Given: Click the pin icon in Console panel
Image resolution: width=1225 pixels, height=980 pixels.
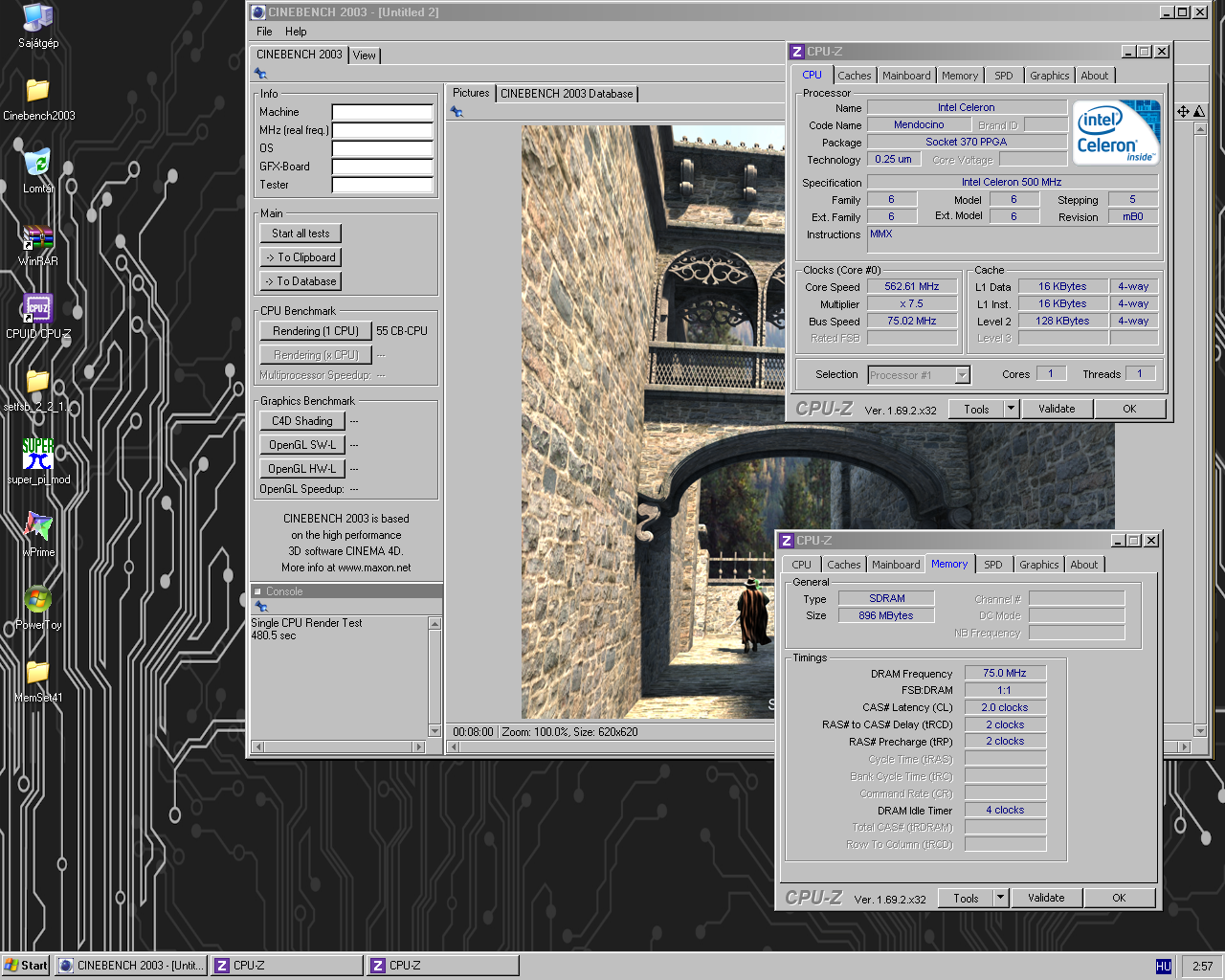Looking at the screenshot, I should [261, 606].
